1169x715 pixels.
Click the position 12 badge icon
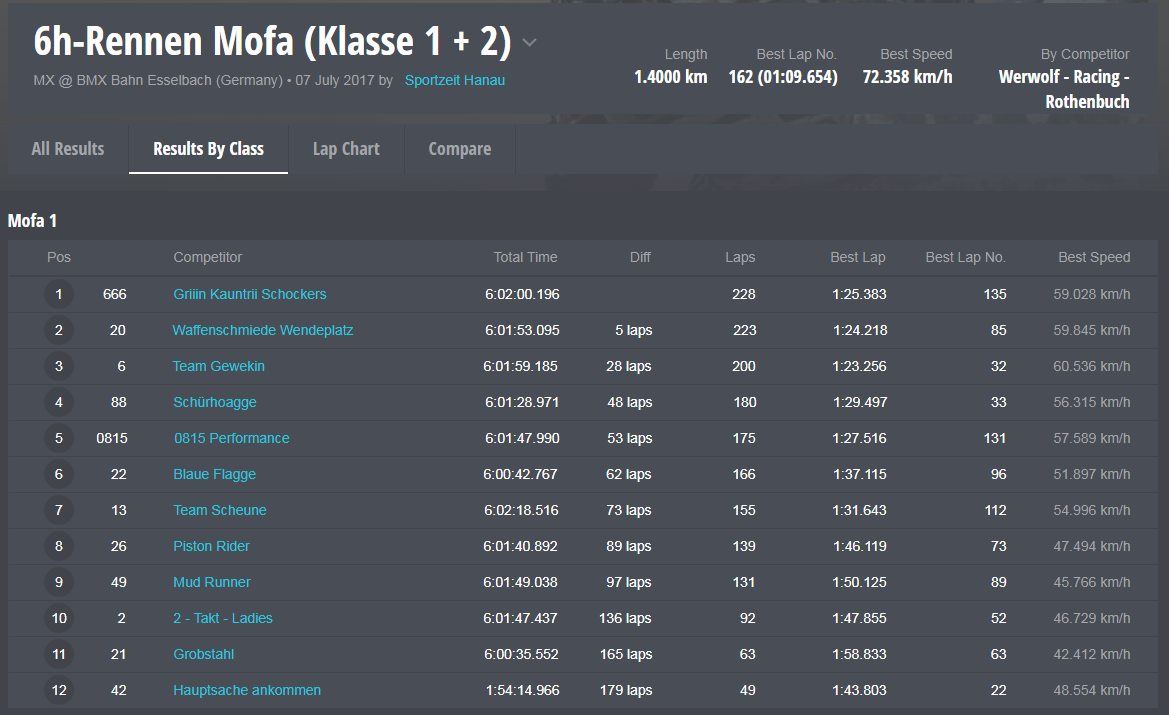coord(59,690)
